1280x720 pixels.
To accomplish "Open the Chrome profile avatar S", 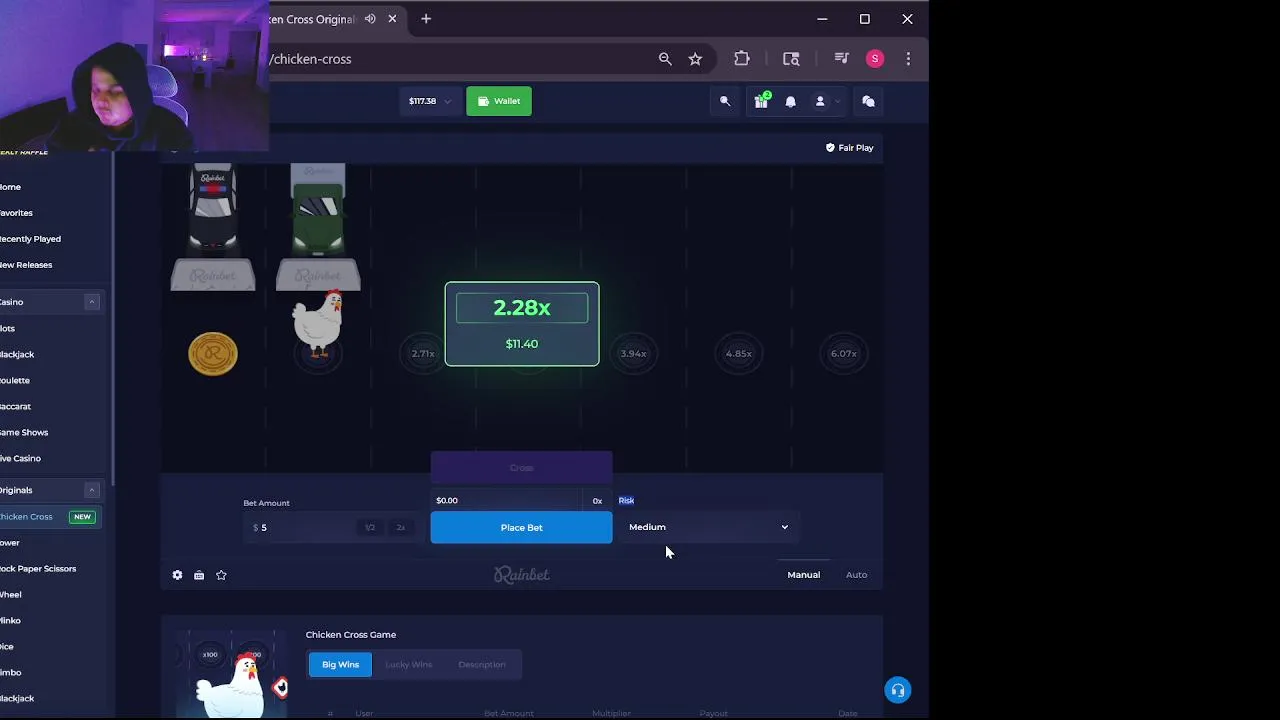I will [875, 59].
